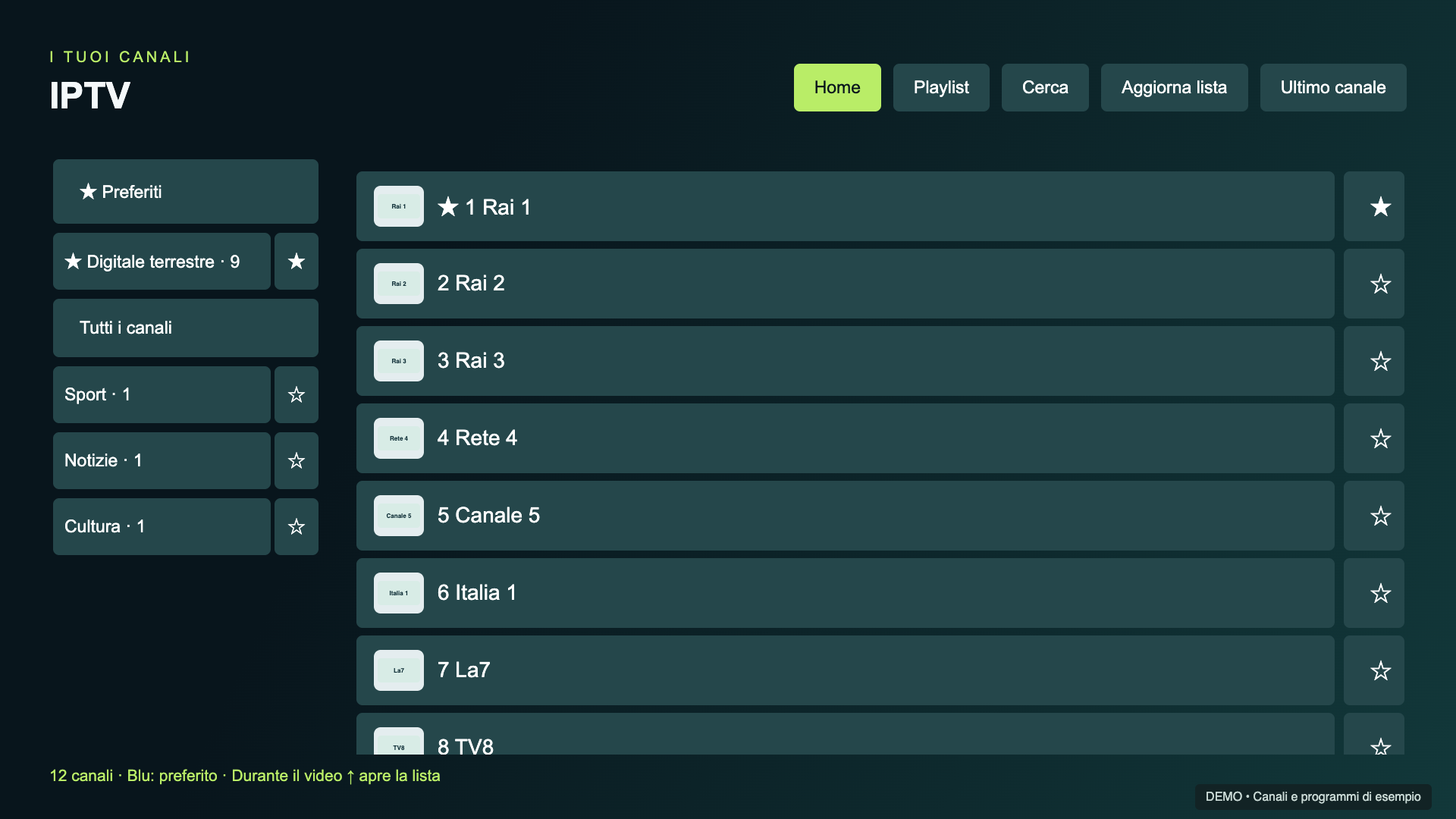Toggle favorite star for Rai 3
The width and height of the screenshot is (1456, 819).
tap(1373, 361)
